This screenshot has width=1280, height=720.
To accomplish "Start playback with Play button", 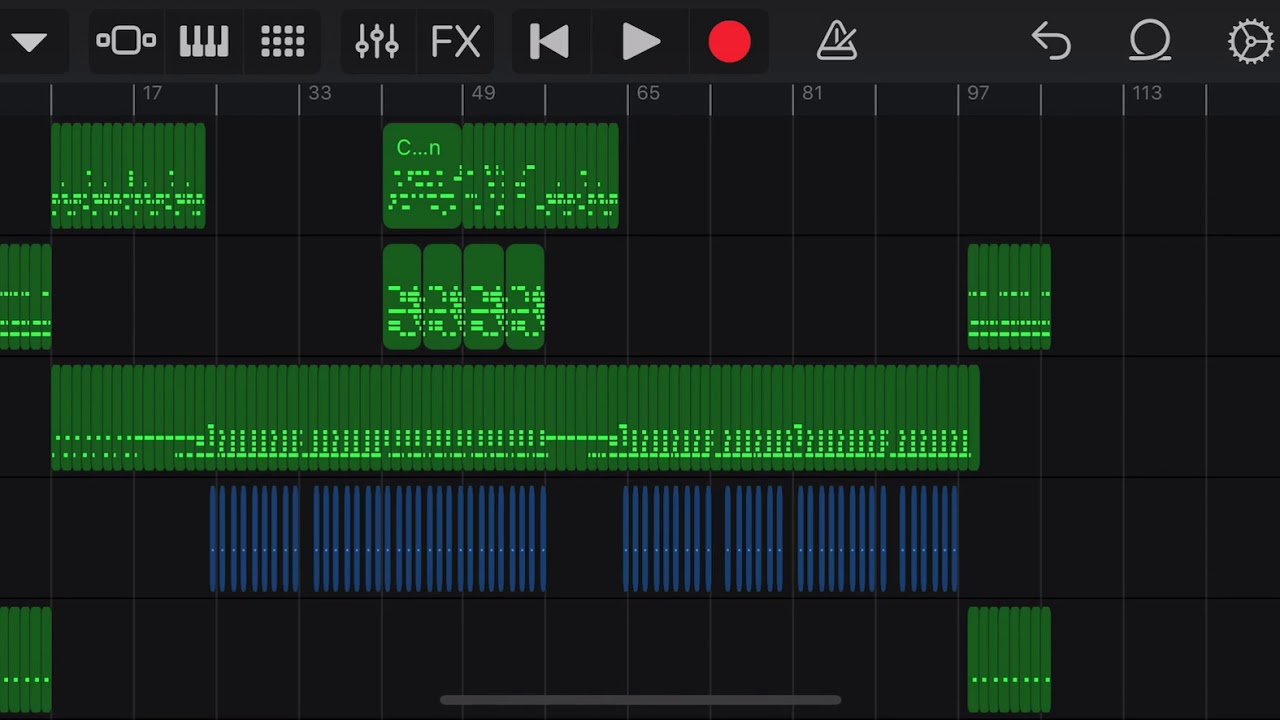I will (x=640, y=42).
